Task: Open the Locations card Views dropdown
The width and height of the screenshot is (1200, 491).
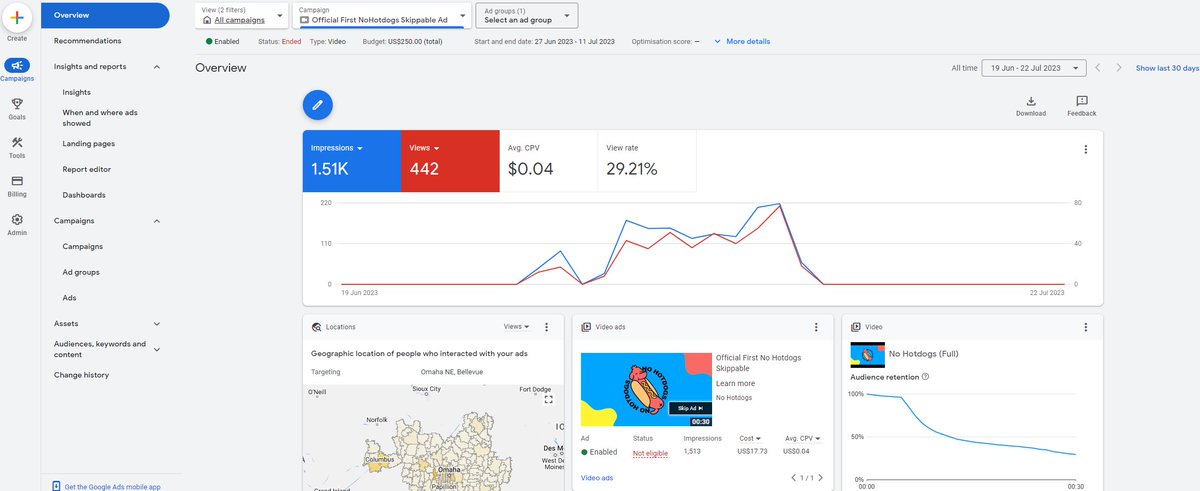Action: 516,327
